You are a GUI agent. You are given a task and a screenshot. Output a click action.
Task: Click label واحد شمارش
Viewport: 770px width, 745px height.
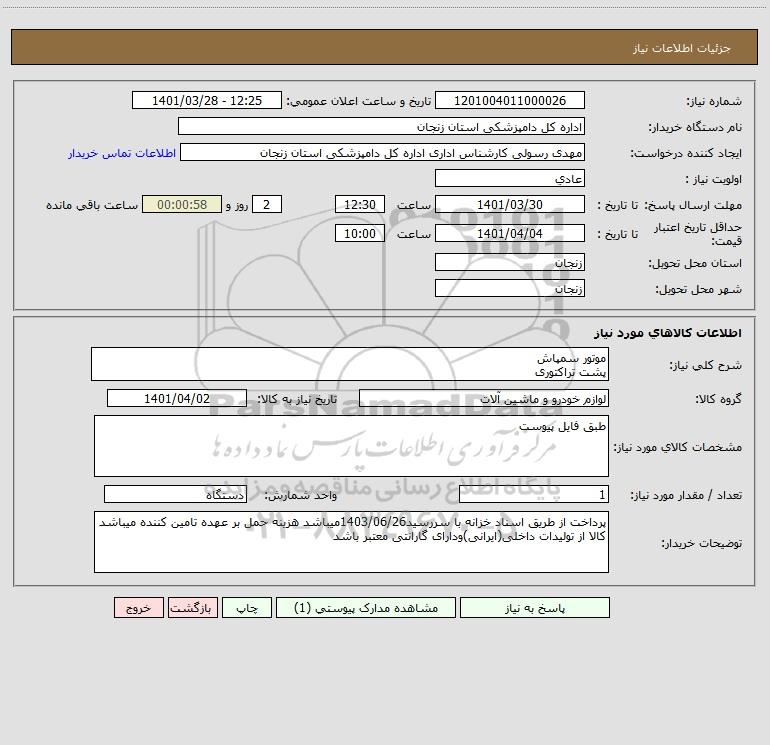301,495
